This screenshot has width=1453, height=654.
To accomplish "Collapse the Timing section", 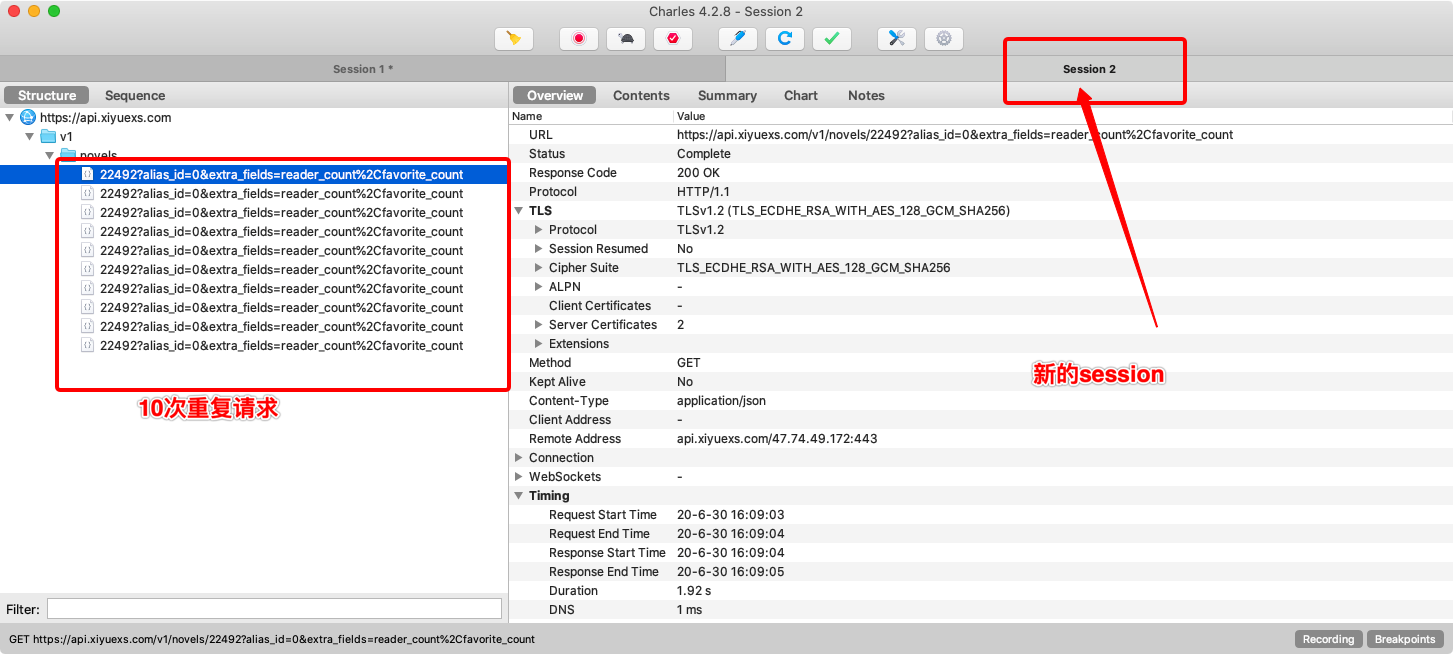I will pyautogui.click(x=518, y=496).
